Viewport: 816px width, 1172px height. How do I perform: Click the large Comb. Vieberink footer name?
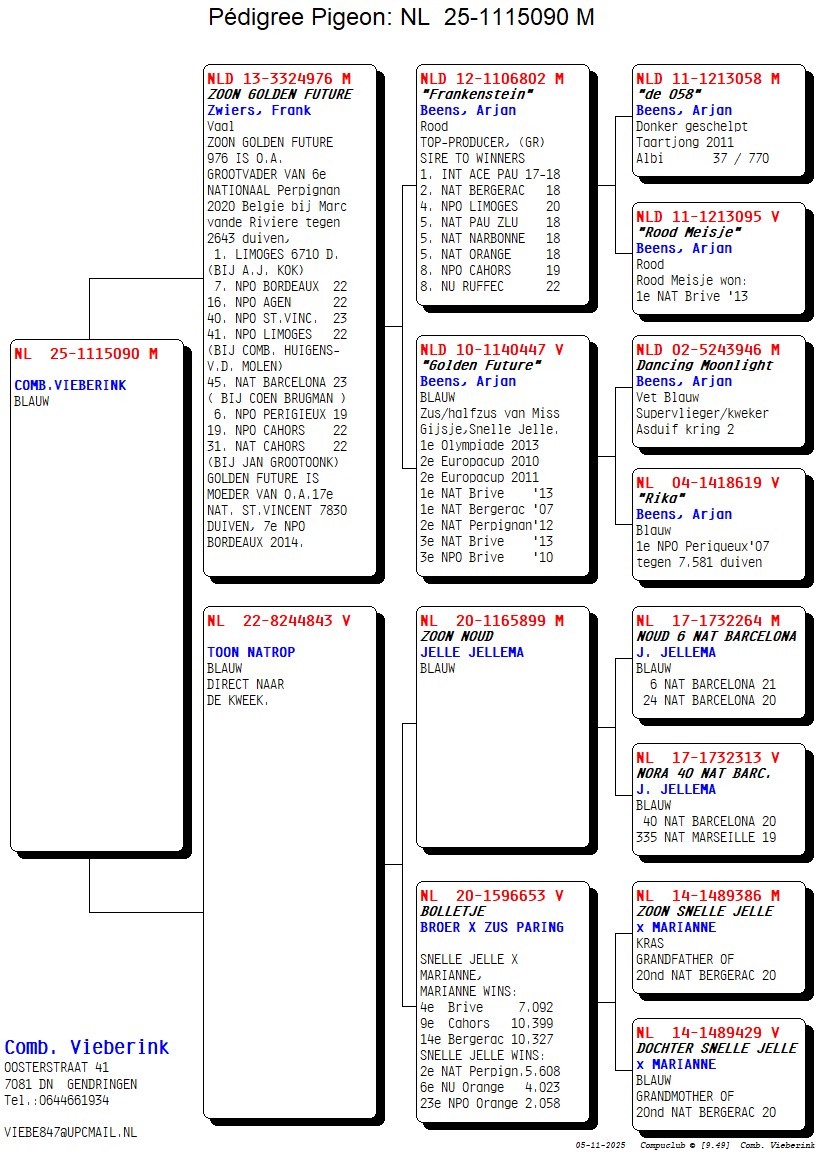(x=87, y=1047)
